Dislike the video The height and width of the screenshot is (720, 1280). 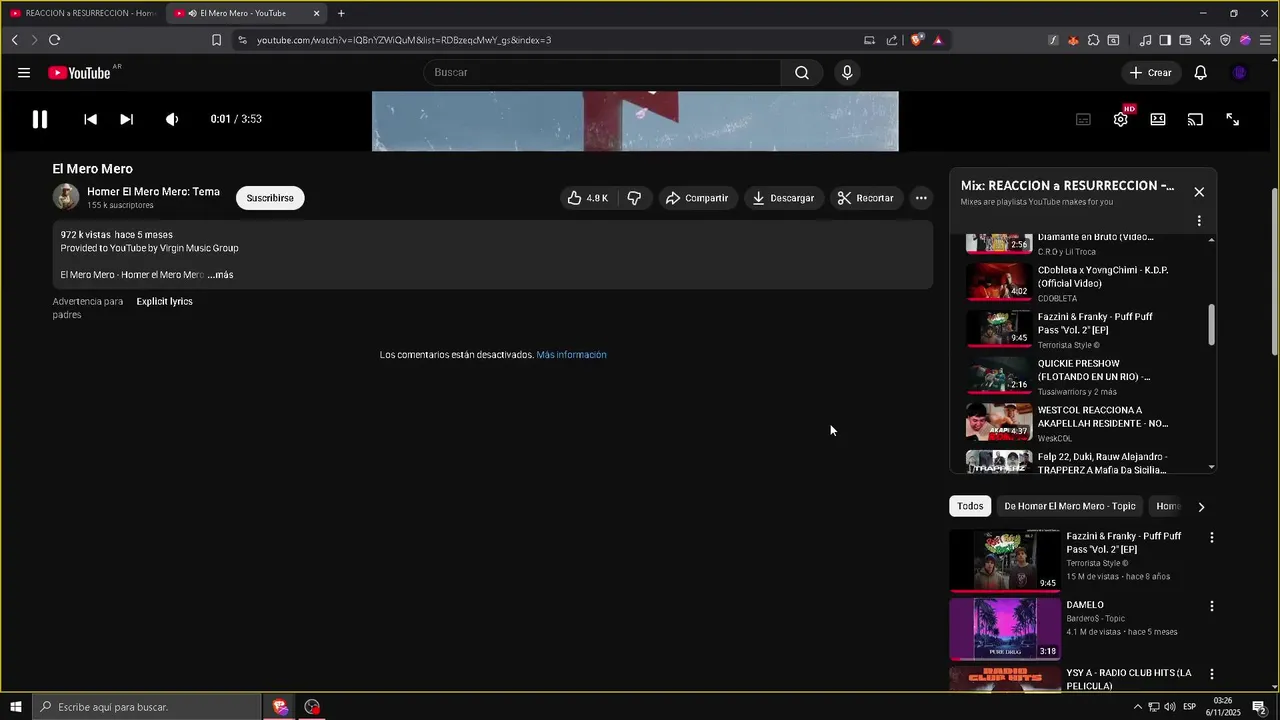634,198
